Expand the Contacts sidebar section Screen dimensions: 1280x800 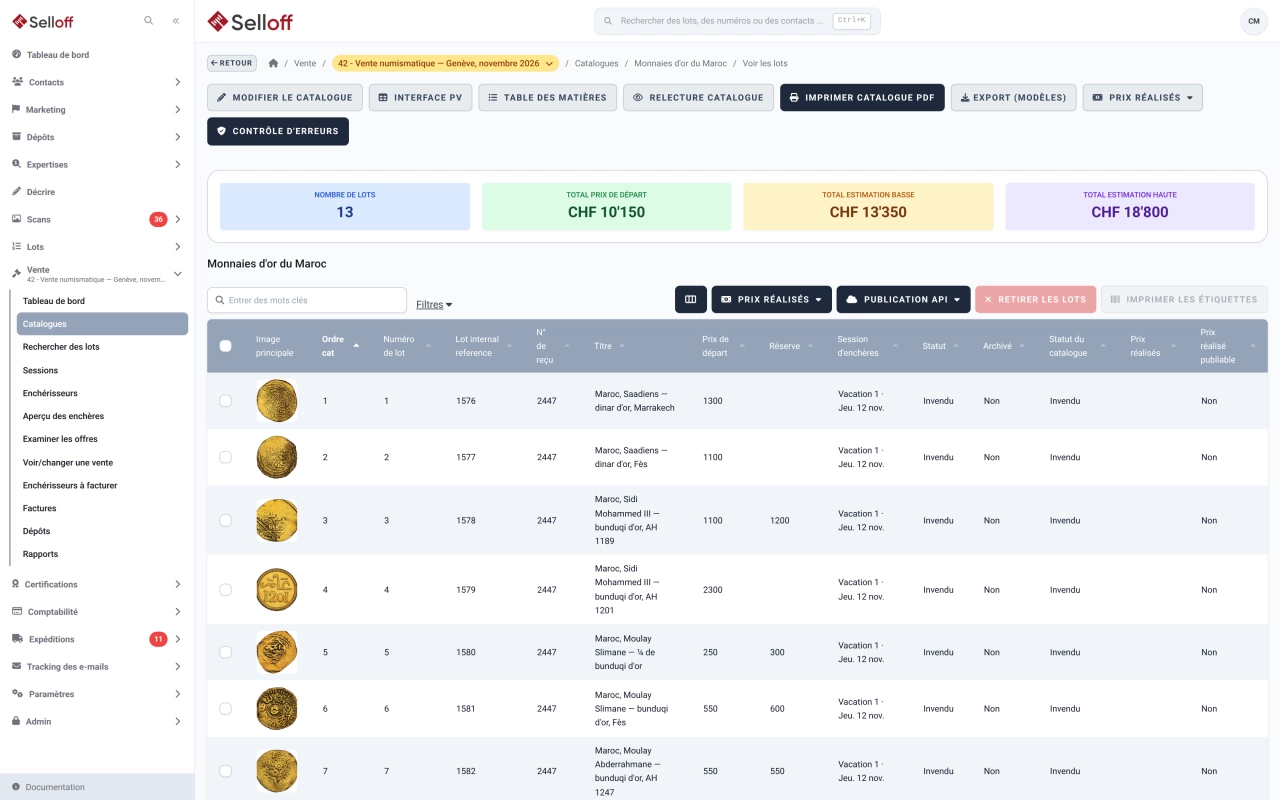tap(97, 82)
